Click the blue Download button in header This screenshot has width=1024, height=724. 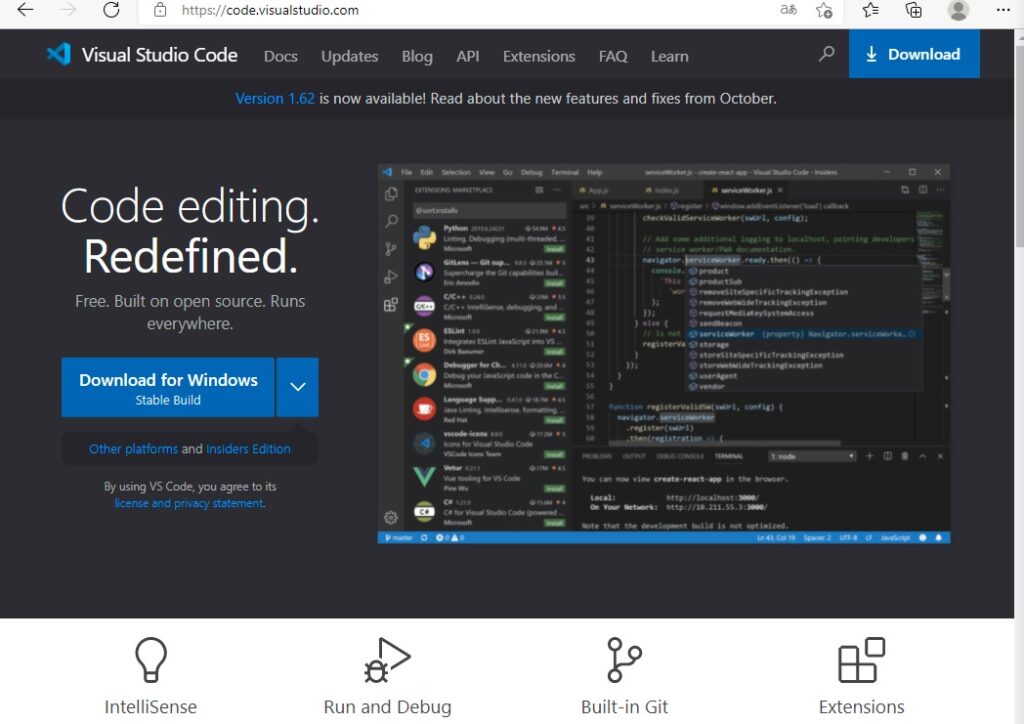tap(914, 54)
